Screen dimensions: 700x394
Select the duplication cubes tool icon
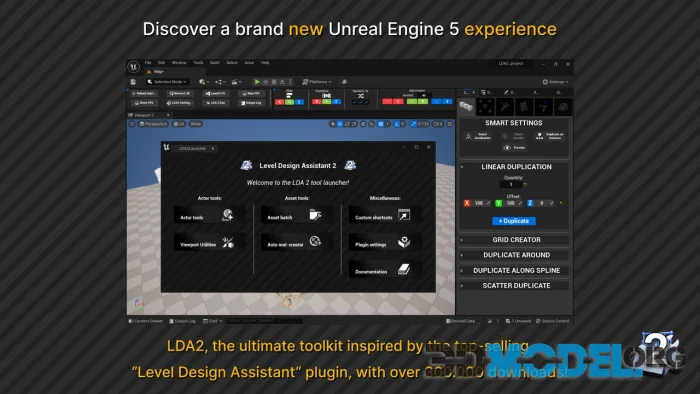click(467, 107)
